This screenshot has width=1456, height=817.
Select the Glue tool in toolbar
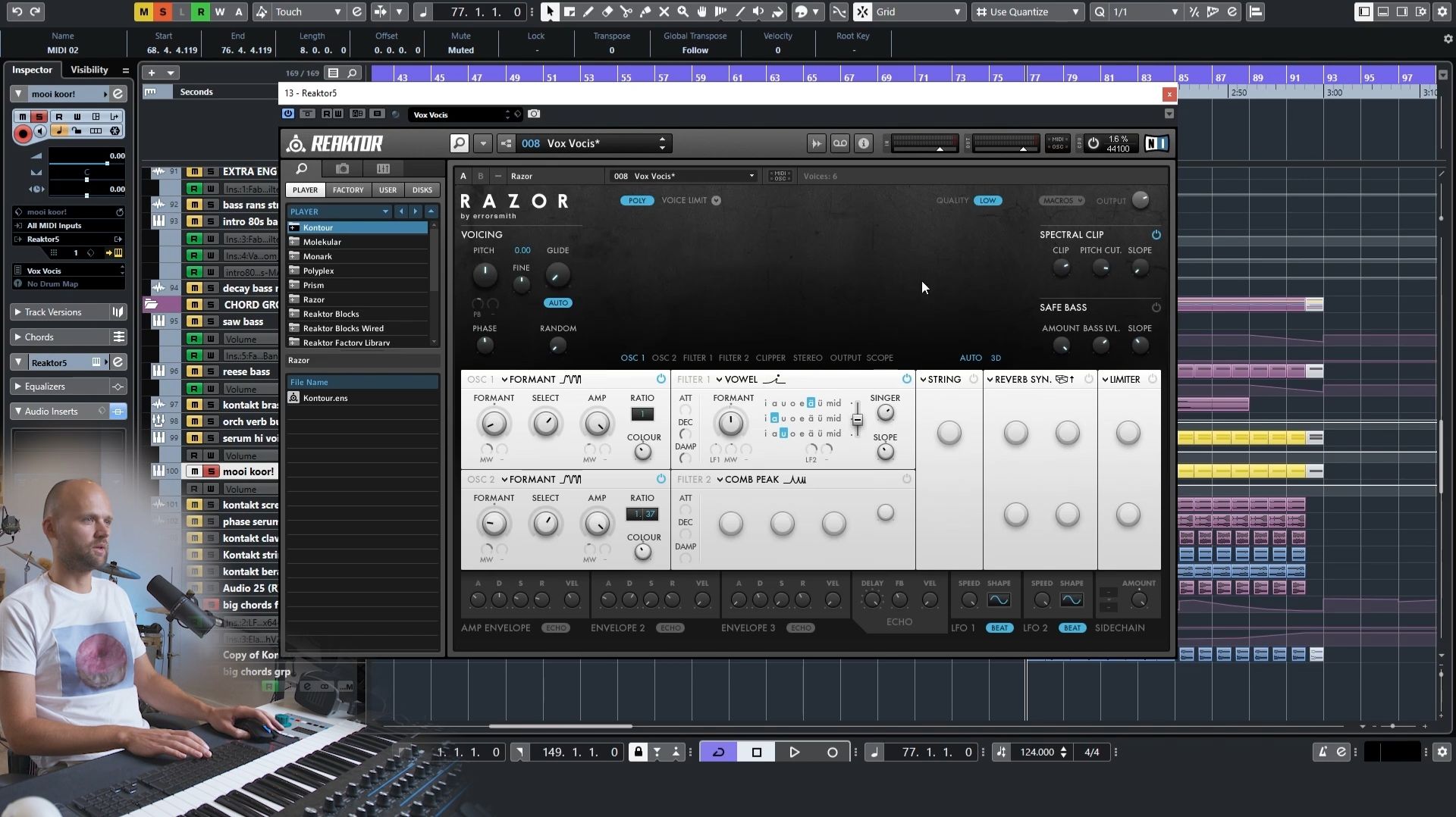coord(645,11)
